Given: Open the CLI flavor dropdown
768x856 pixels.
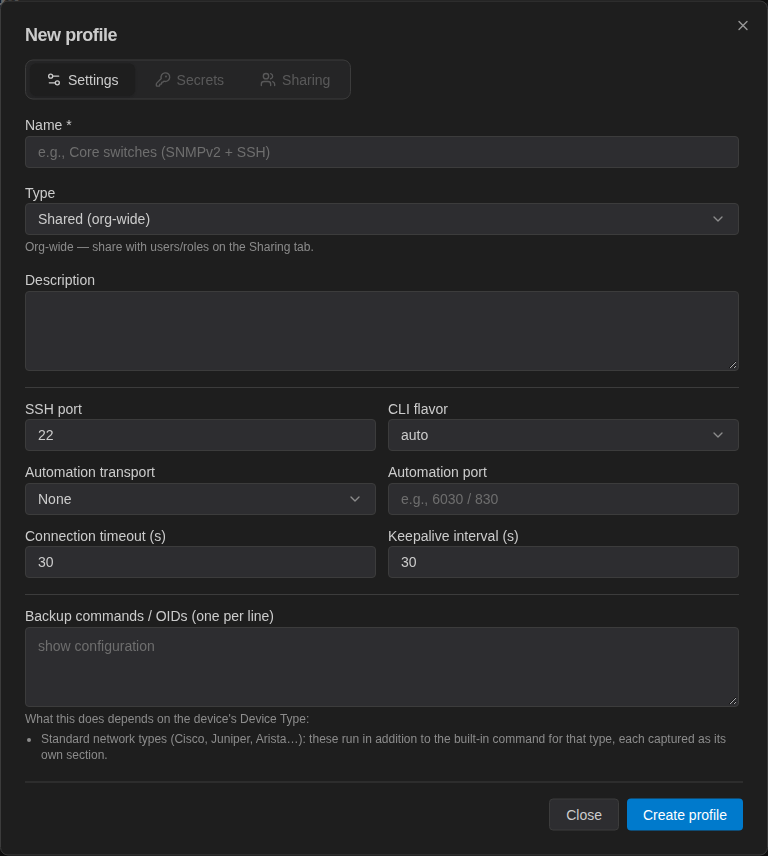Looking at the screenshot, I should [563, 435].
